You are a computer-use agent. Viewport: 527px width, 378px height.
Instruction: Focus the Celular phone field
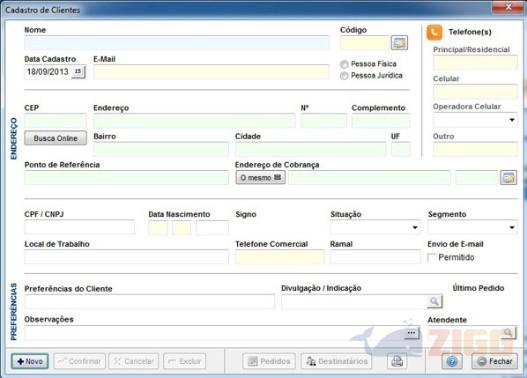475,92
